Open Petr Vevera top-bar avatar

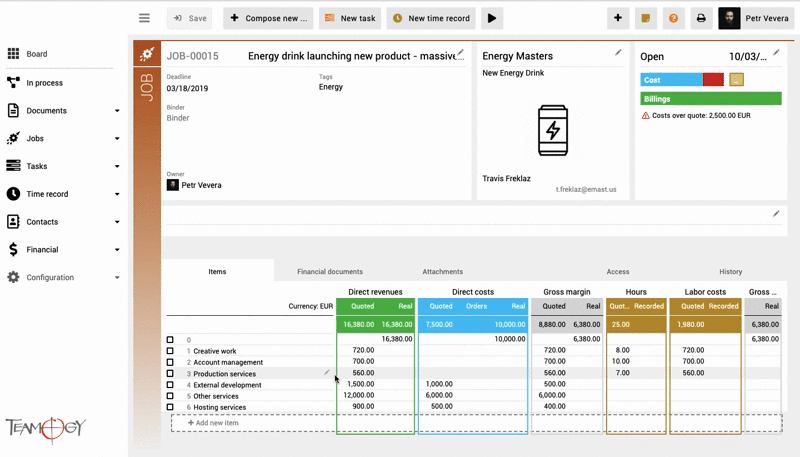point(729,18)
